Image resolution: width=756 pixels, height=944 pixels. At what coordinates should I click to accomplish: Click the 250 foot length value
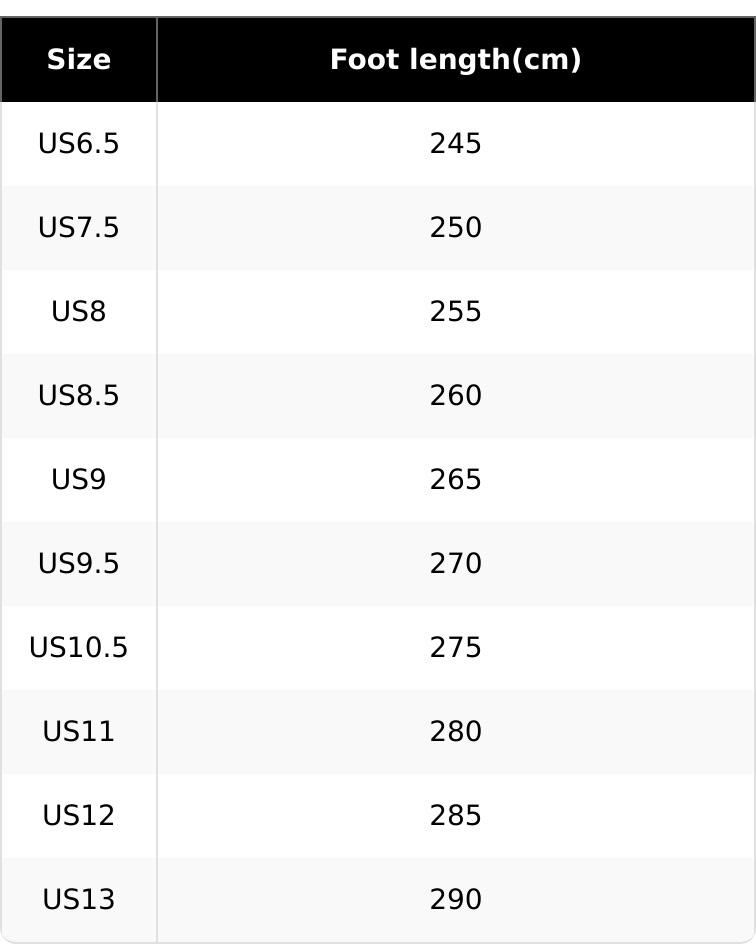455,228
